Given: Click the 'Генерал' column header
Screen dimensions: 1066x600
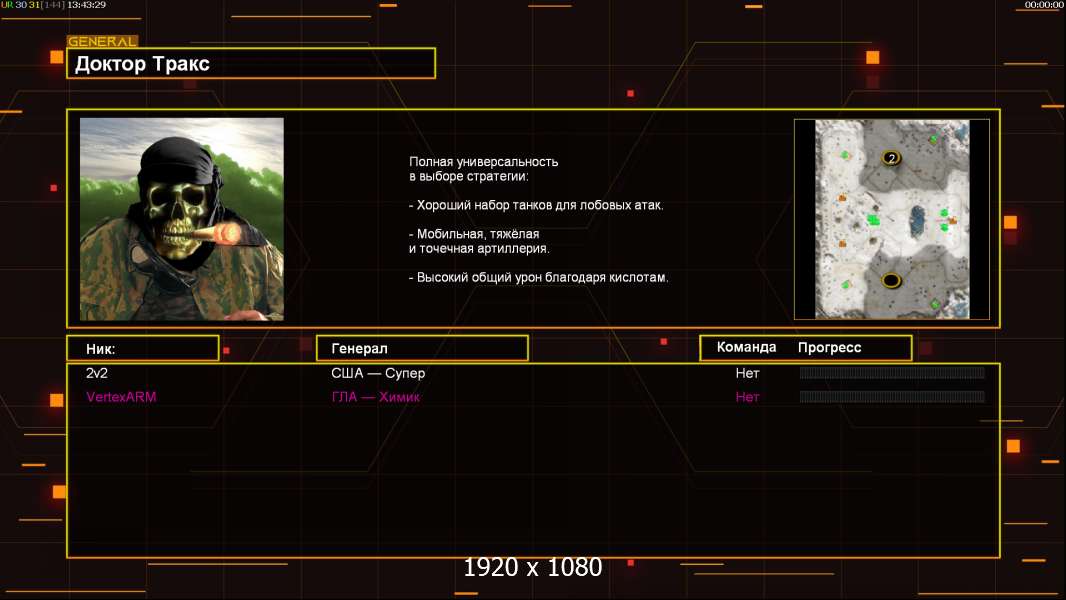Looking at the screenshot, I should pyautogui.click(x=359, y=349).
